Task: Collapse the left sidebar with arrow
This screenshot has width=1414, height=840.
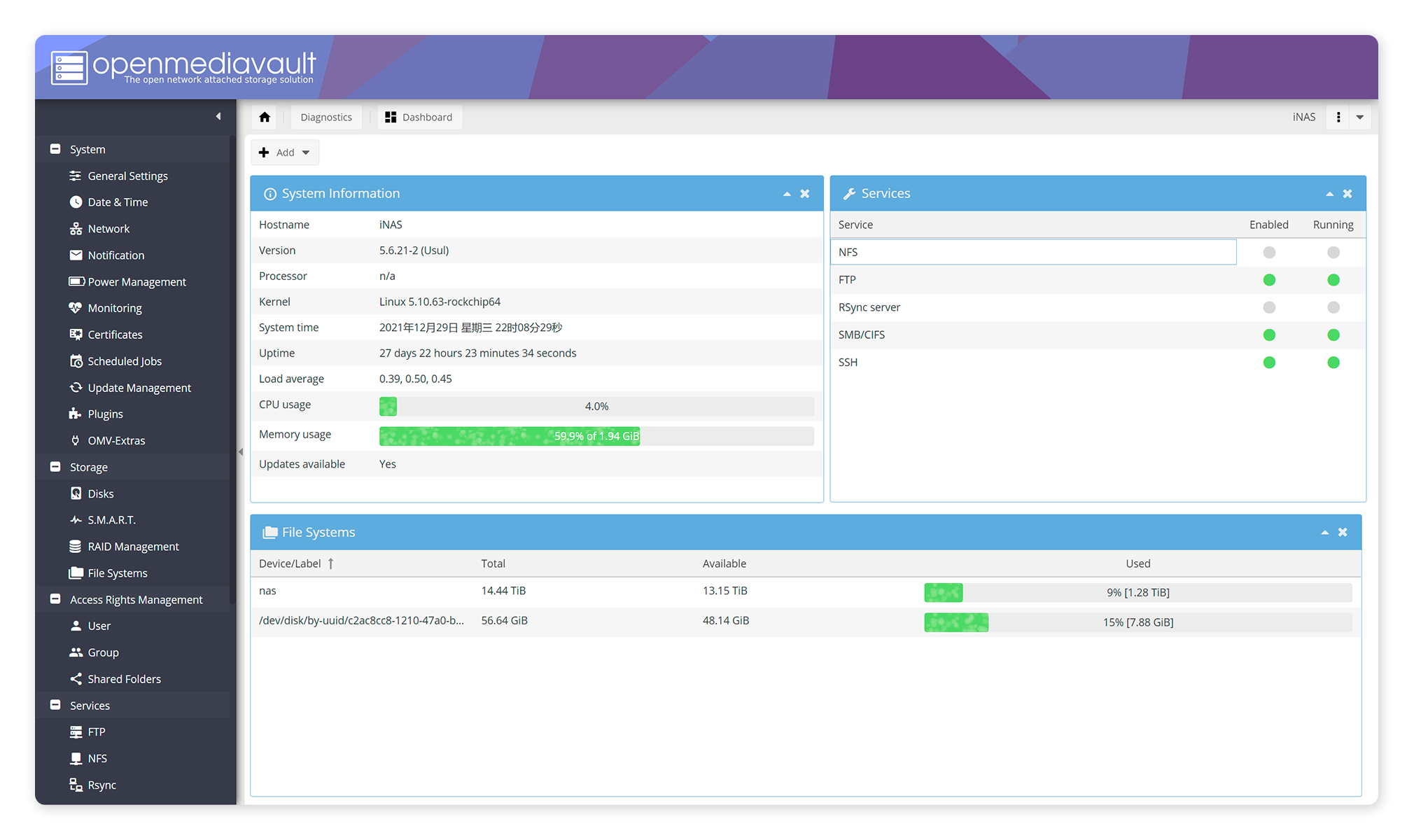Action: pos(218,116)
